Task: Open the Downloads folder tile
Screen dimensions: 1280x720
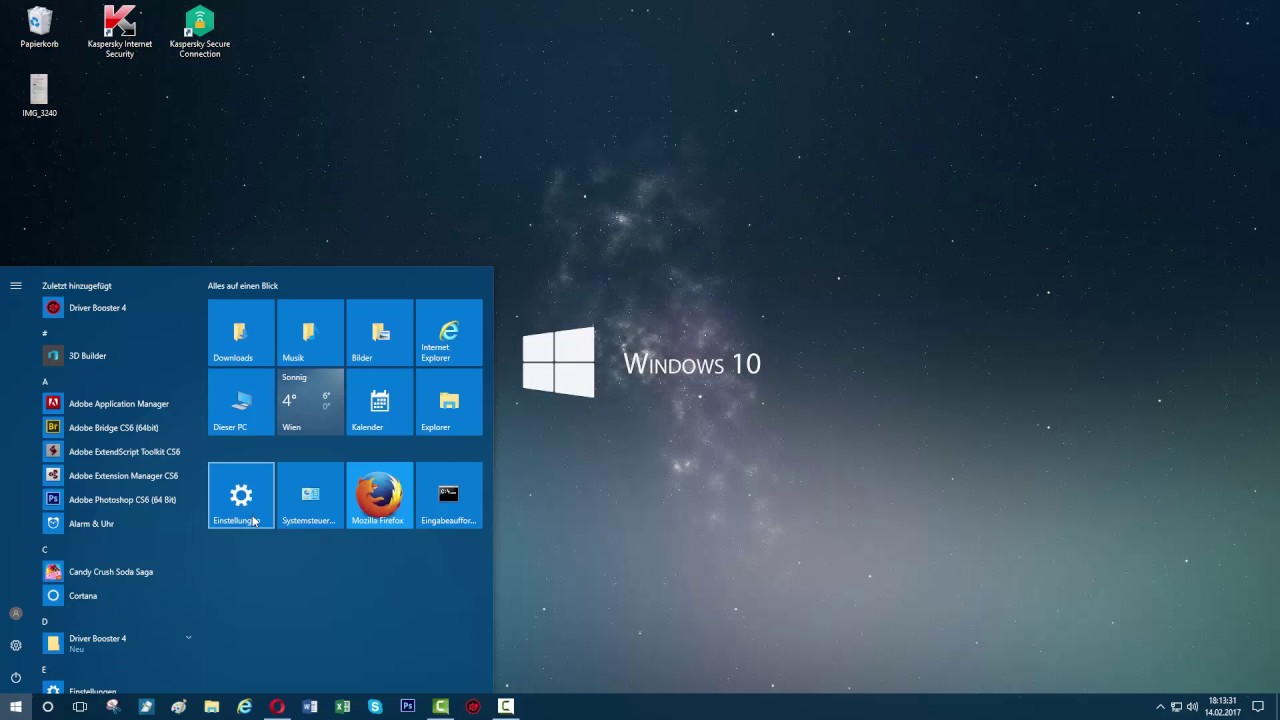Action: 241,332
